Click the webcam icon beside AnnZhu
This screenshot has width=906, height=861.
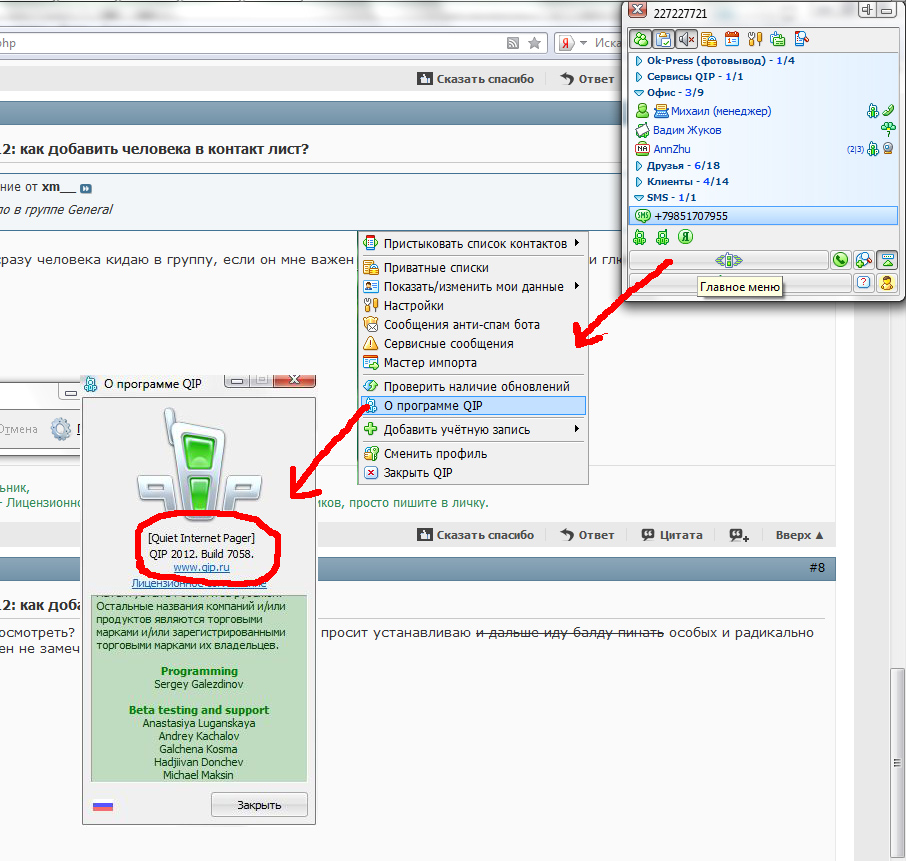pyautogui.click(x=888, y=149)
